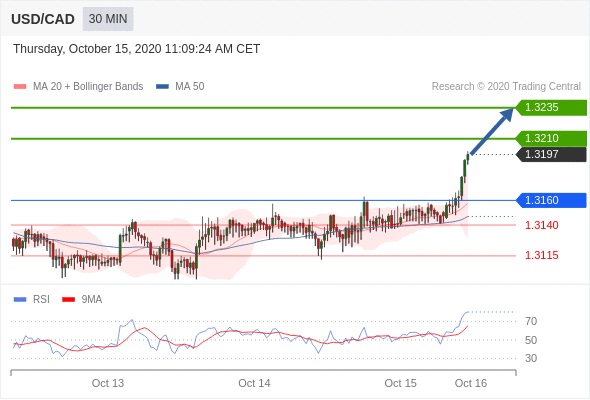Click the red 9MA legend swatch

(68, 300)
